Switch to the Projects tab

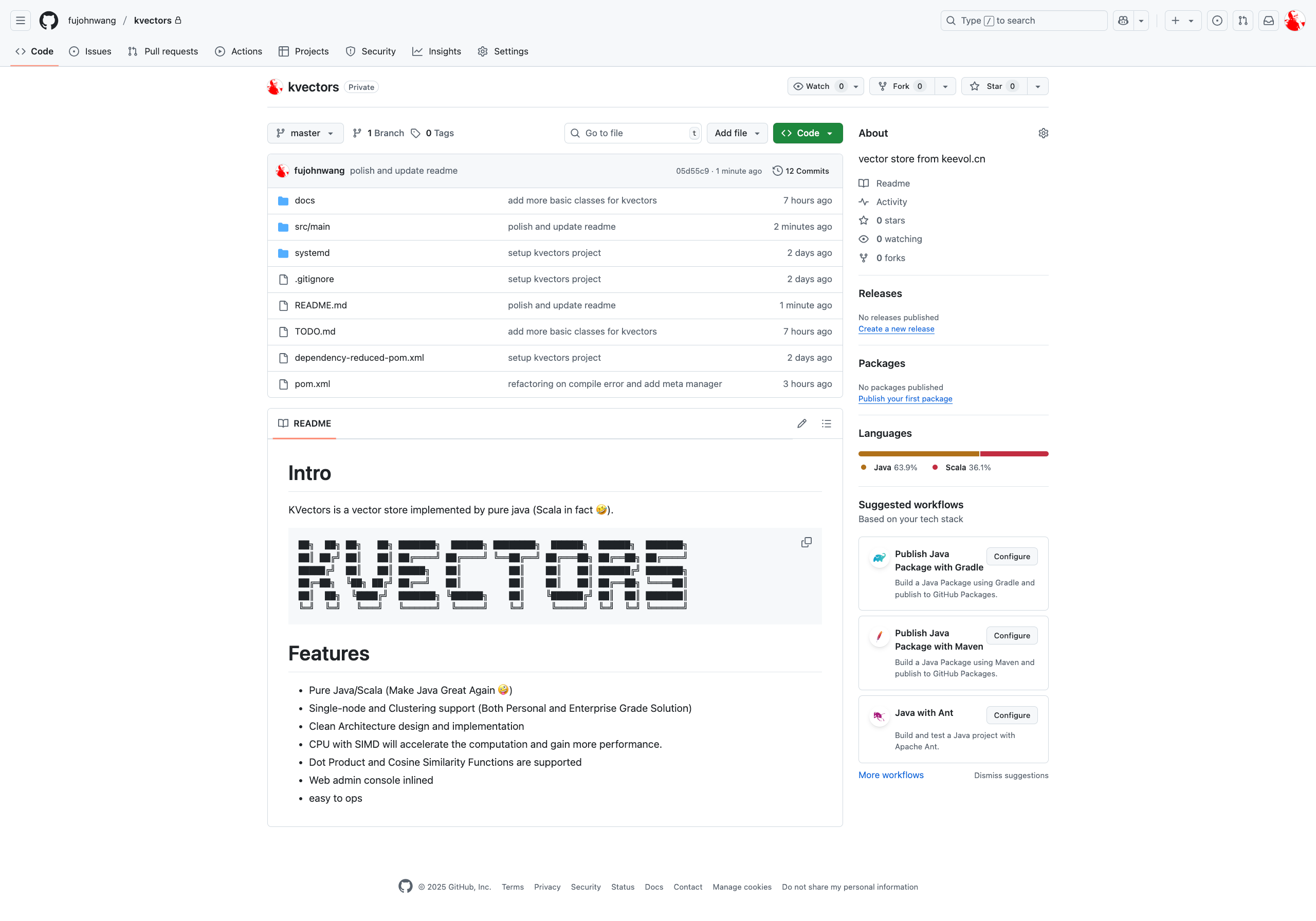coord(304,51)
